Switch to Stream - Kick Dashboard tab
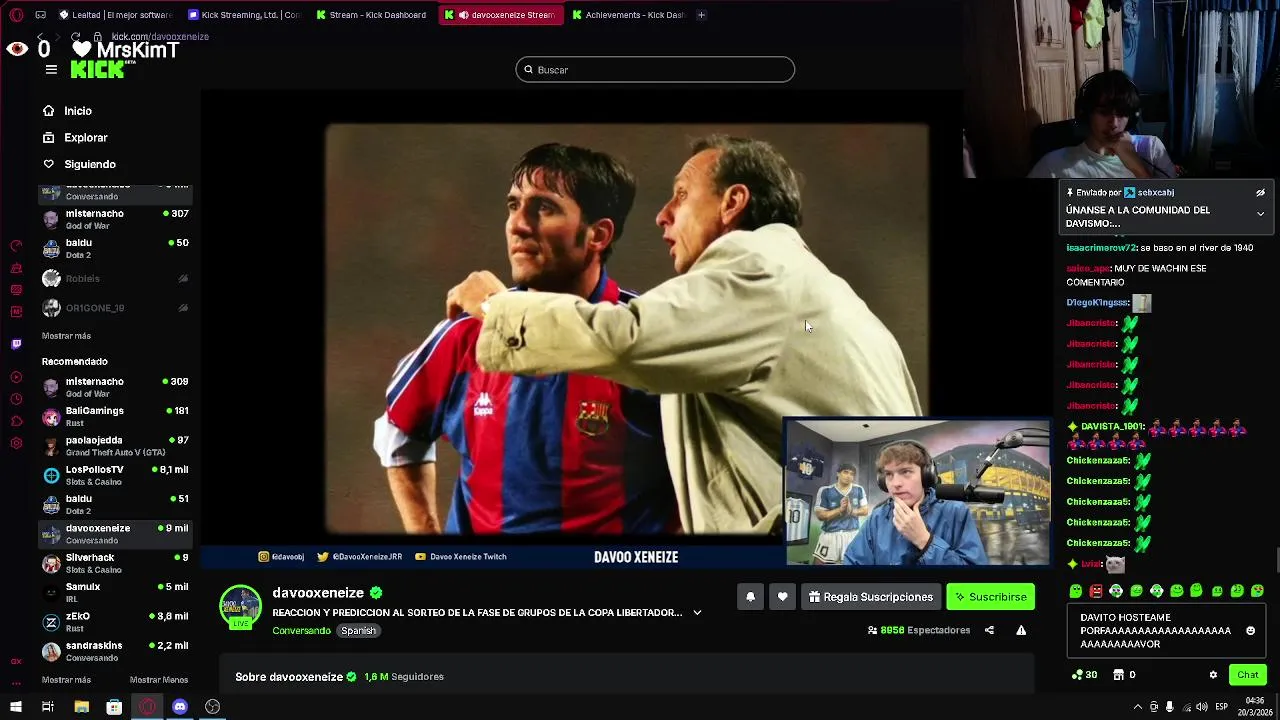Screen dimensions: 1280x720 click(371, 15)
